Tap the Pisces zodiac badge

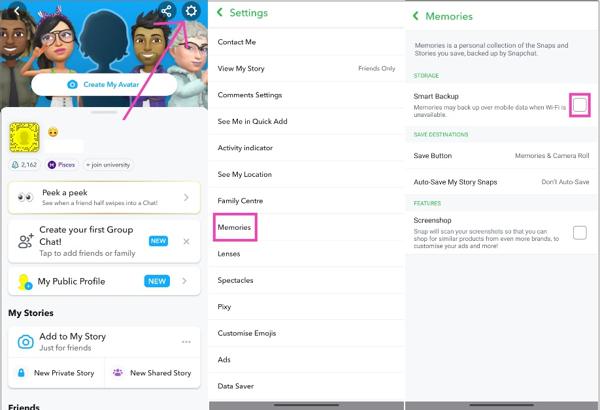pyautogui.click(x=62, y=165)
